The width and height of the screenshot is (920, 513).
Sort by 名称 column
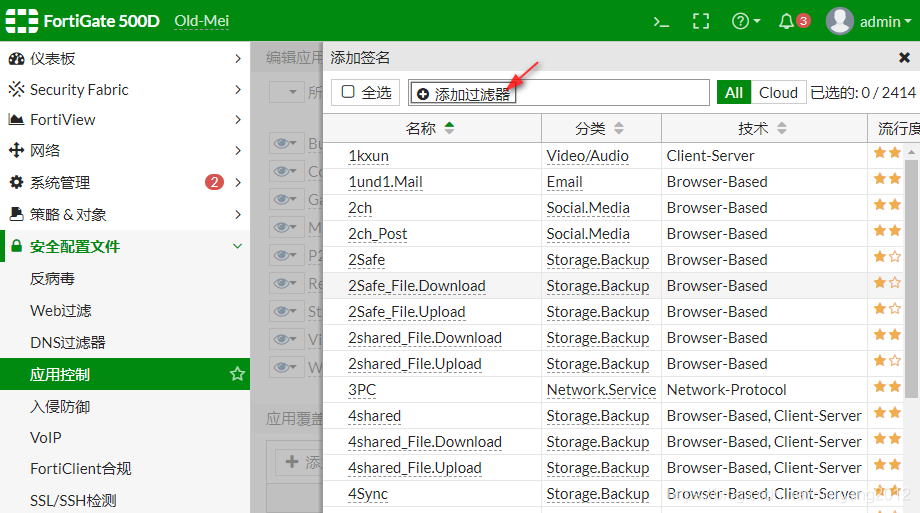point(432,128)
